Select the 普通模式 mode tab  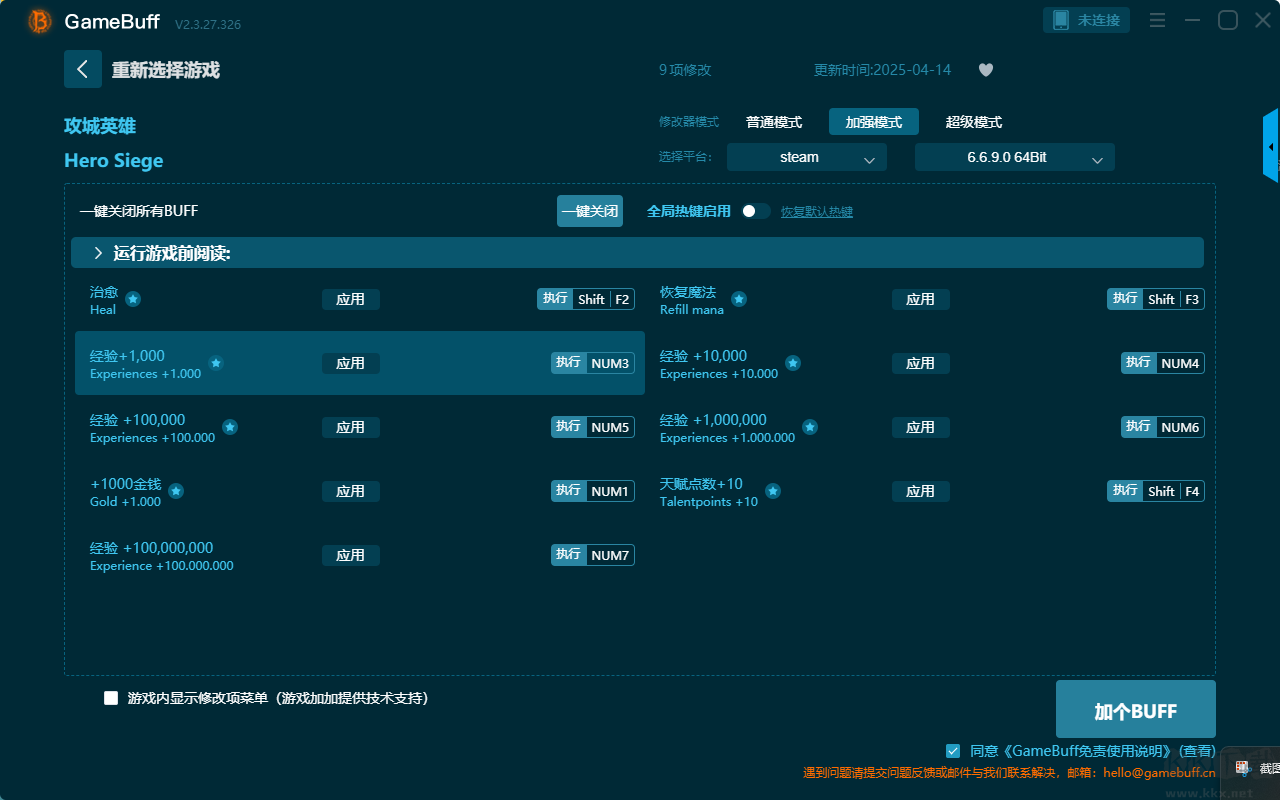click(x=774, y=122)
